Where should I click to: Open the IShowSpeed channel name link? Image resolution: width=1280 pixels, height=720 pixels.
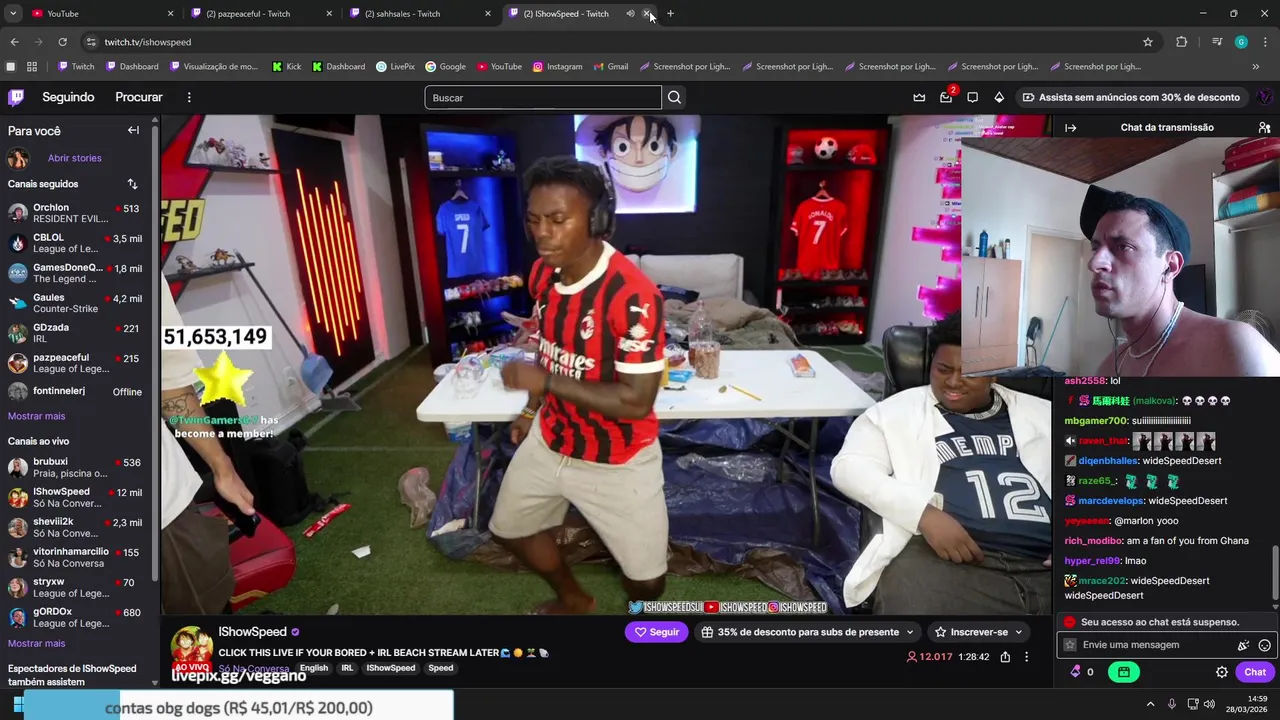[252, 632]
